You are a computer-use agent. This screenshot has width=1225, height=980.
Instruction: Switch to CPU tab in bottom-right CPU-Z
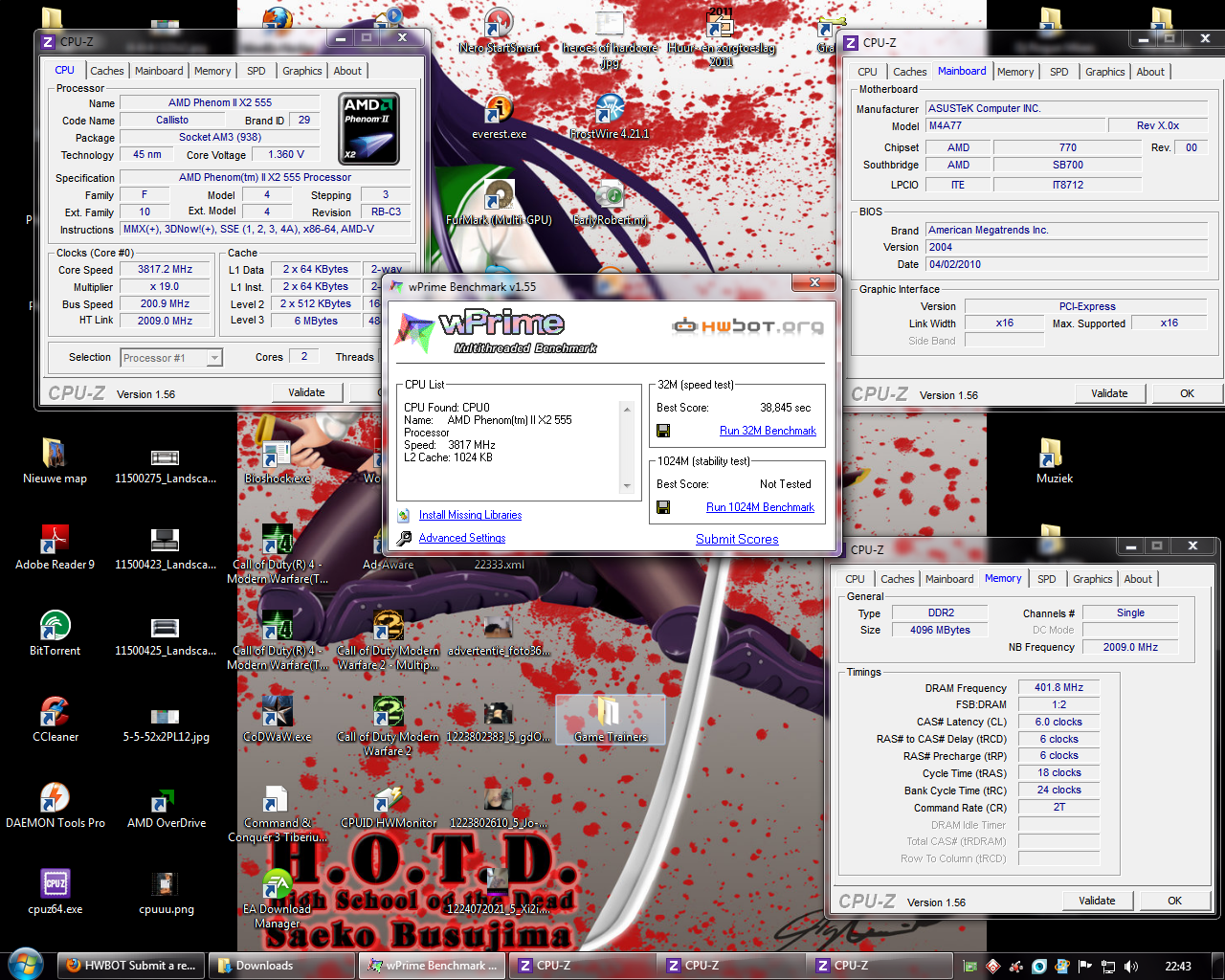tap(855, 579)
